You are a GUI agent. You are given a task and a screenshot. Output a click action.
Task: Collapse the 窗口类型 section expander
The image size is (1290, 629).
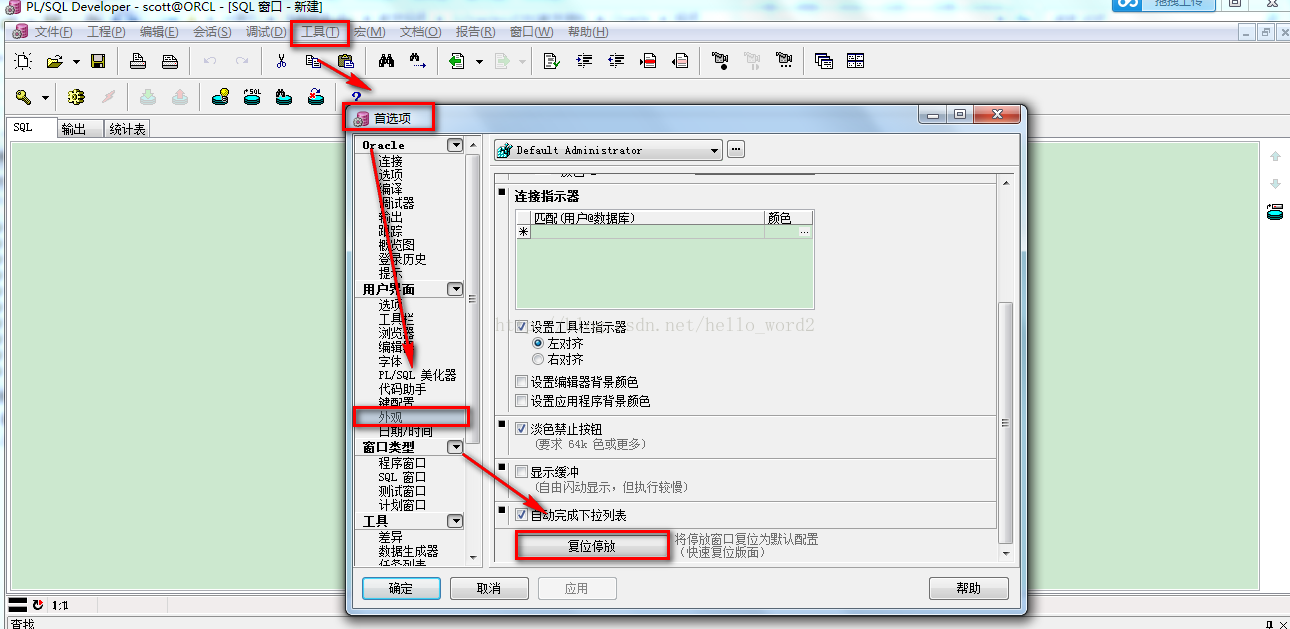(455, 447)
